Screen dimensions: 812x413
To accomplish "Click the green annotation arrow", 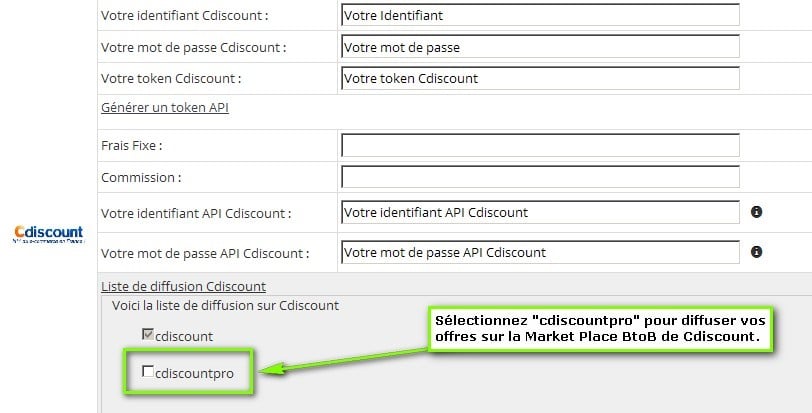I will click(343, 360).
